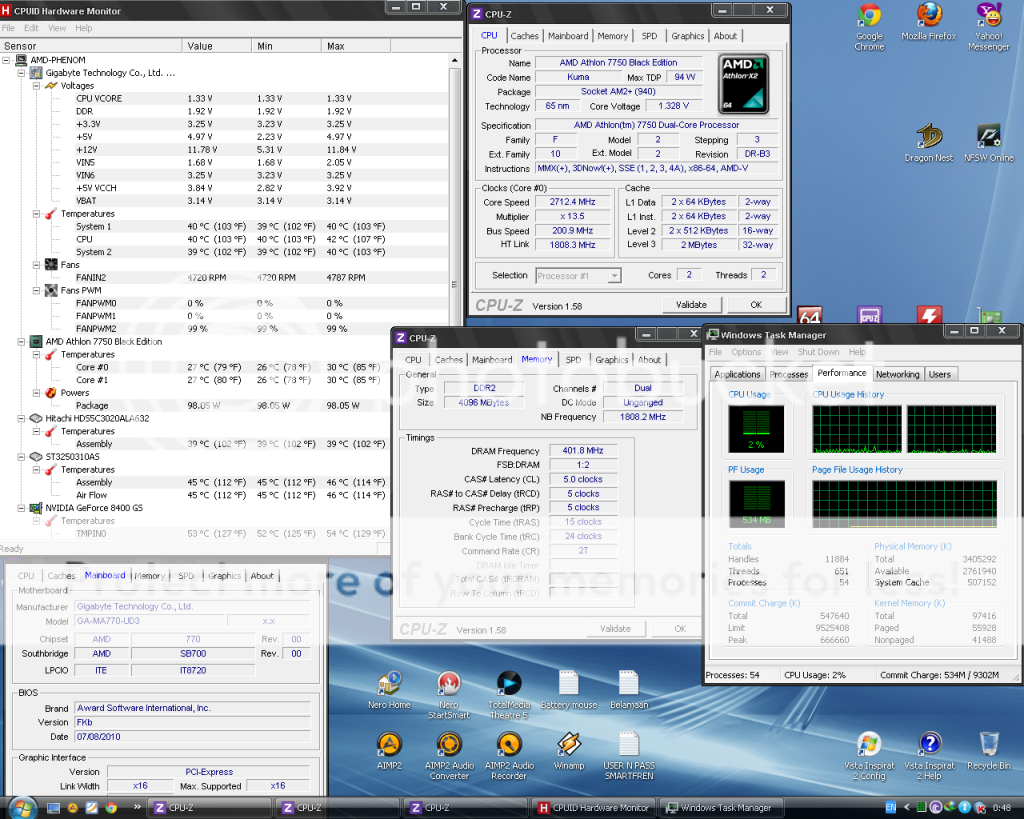Switch to Networking tab in Task Manager
Image resolution: width=1024 pixels, height=819 pixels.
pyautogui.click(x=897, y=374)
